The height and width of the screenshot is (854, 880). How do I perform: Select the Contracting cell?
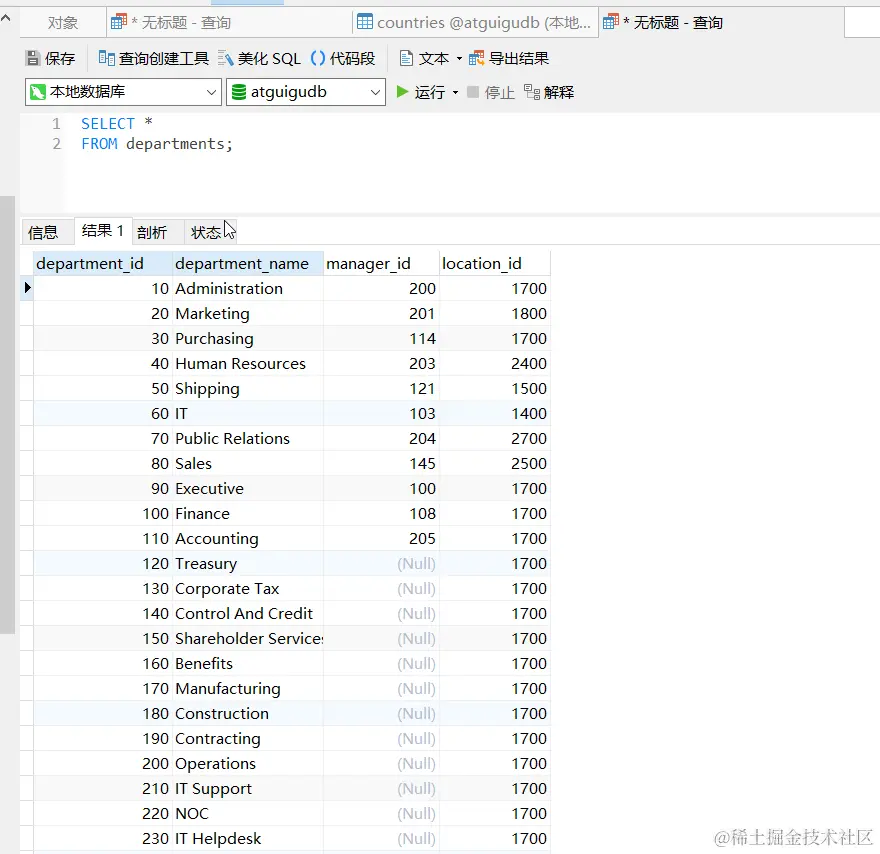pos(248,738)
